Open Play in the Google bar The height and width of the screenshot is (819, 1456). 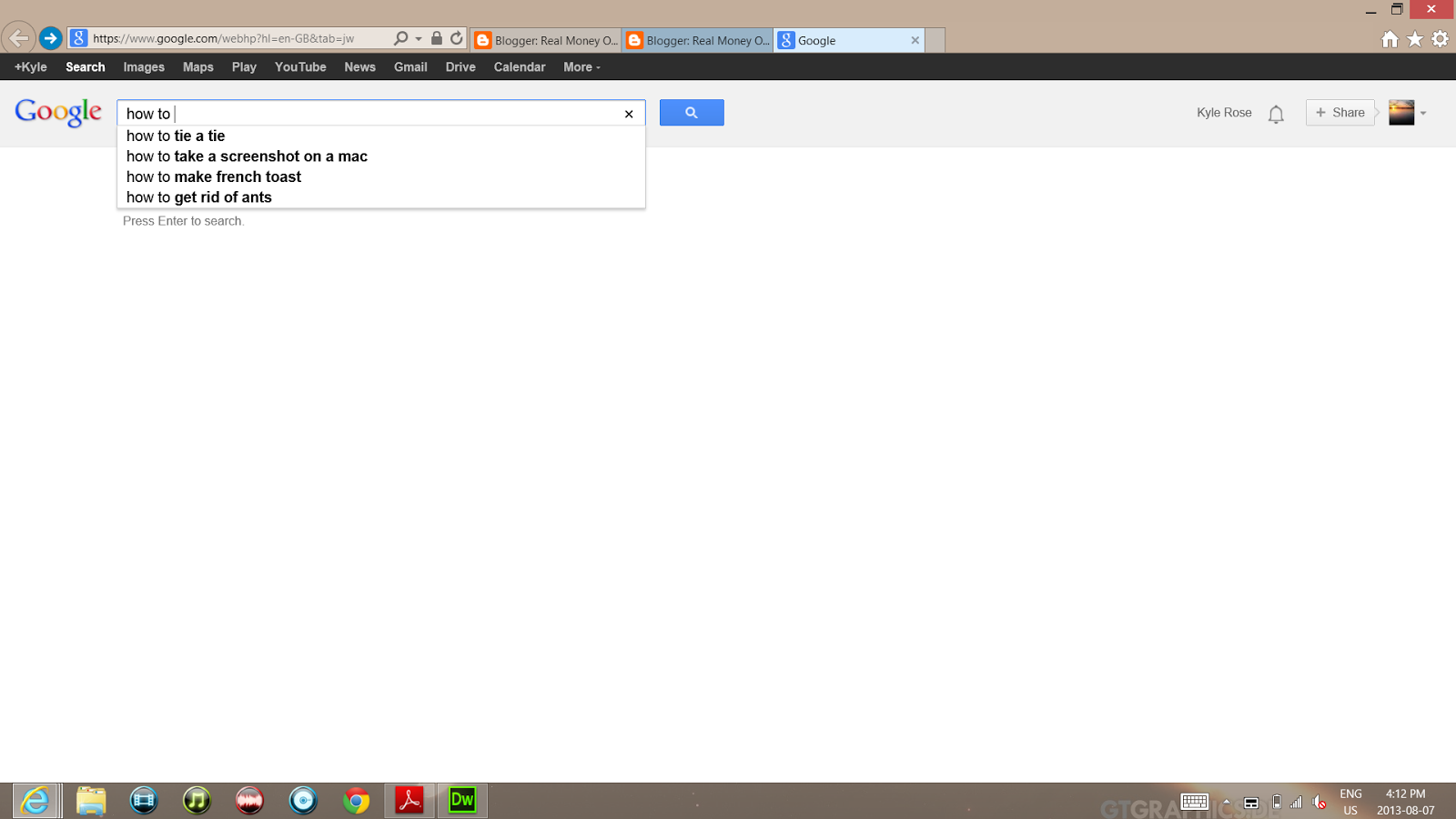pyautogui.click(x=244, y=66)
